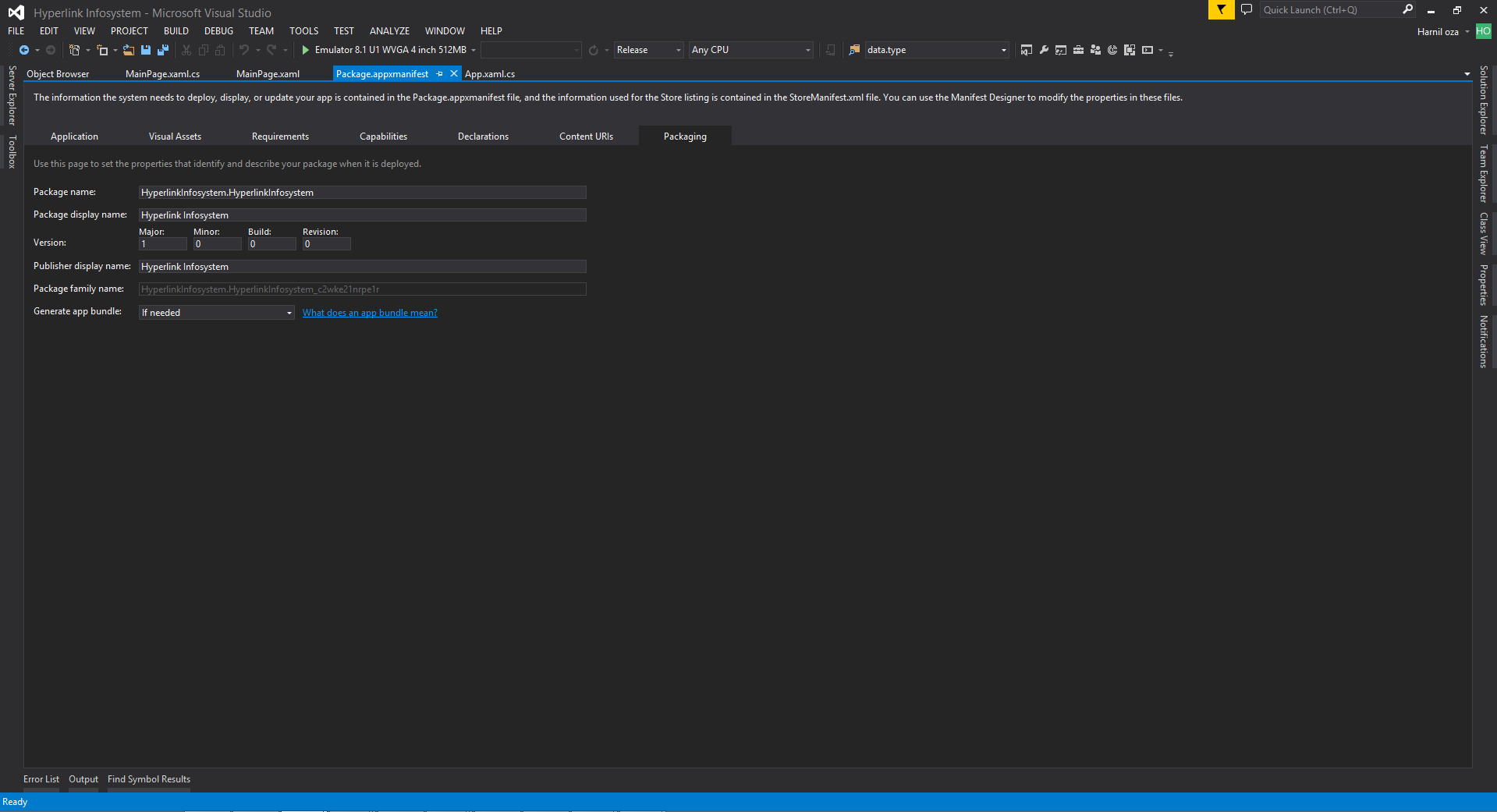Open the DEBUG menu
The width and height of the screenshot is (1497, 812).
[x=219, y=31]
